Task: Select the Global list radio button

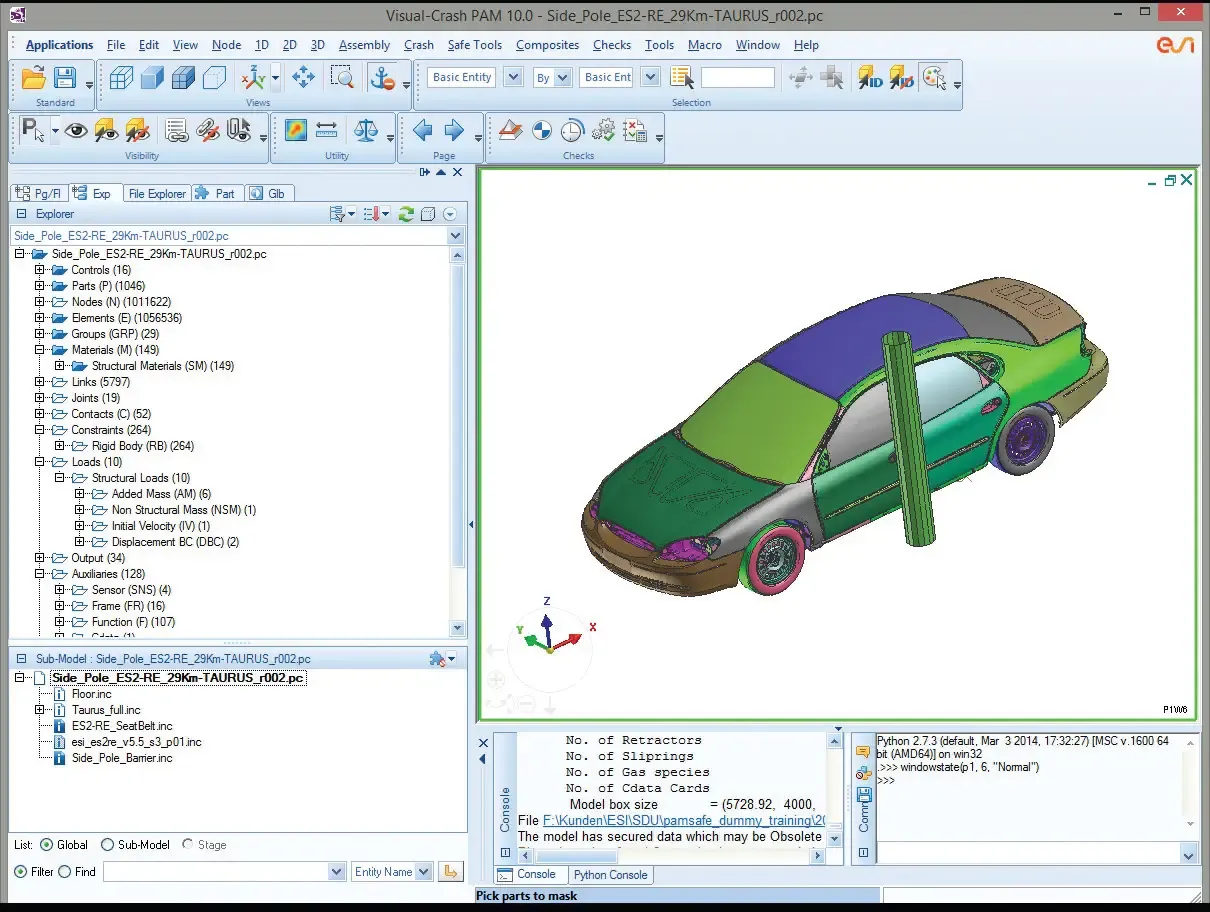Action: (x=46, y=845)
